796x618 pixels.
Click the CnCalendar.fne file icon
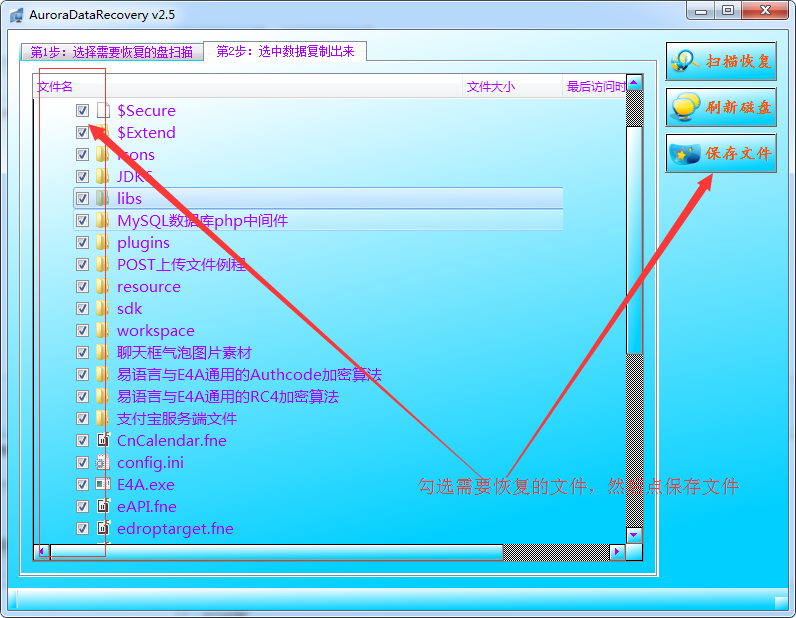(x=102, y=441)
